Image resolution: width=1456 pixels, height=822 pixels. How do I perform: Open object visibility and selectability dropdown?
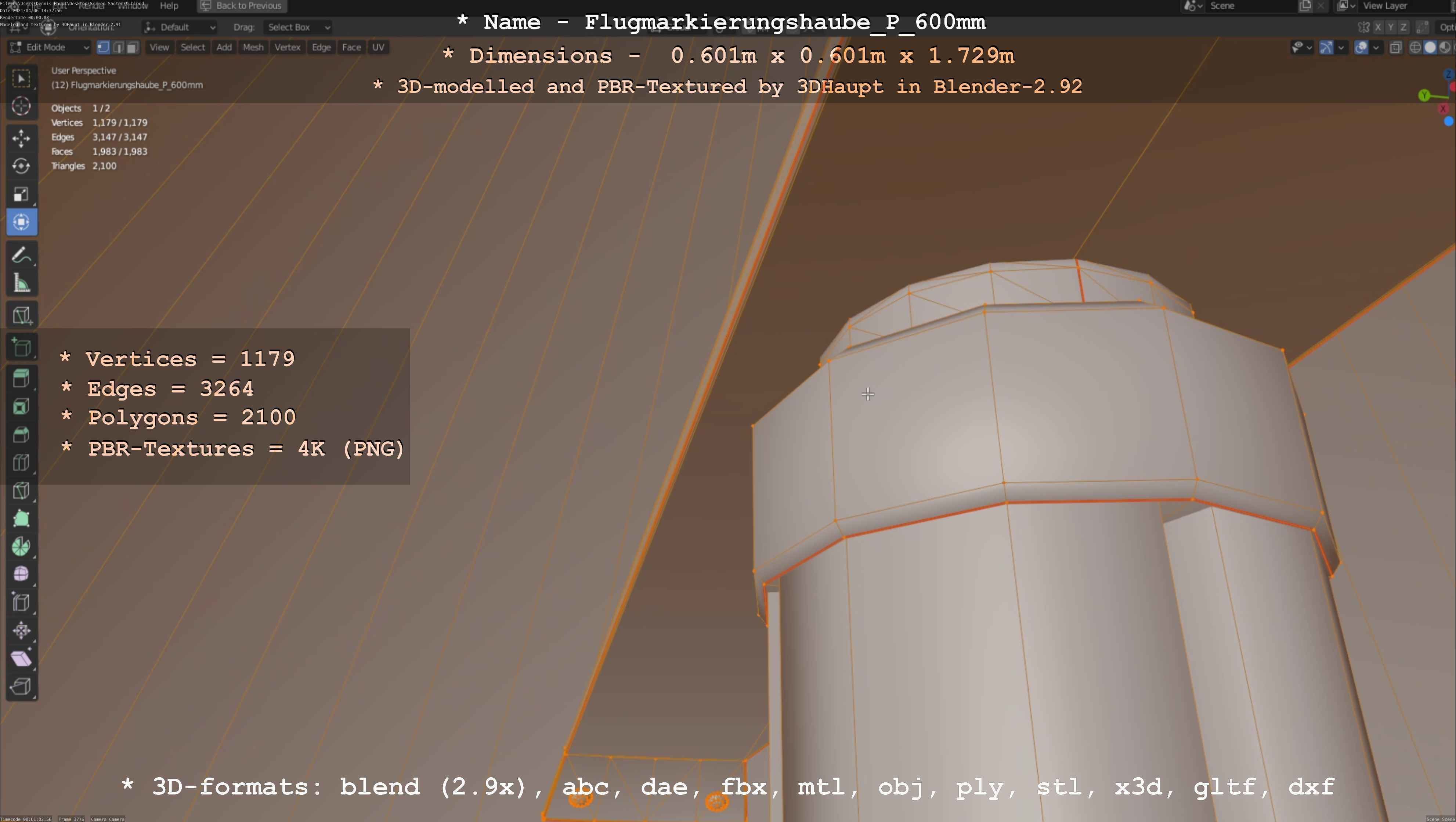(x=1302, y=47)
